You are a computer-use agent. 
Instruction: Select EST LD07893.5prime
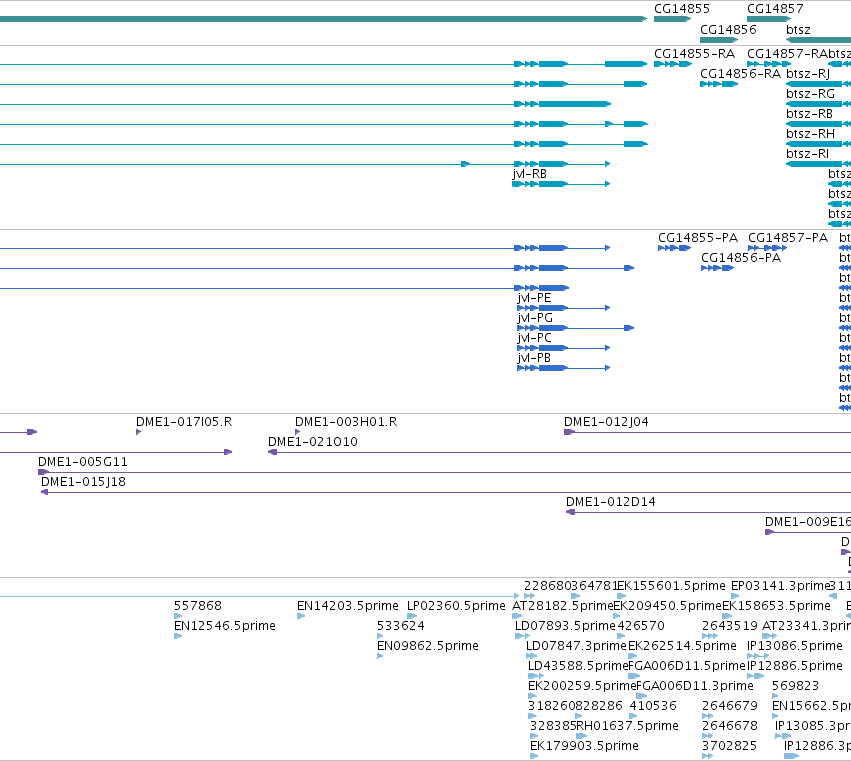(x=522, y=636)
